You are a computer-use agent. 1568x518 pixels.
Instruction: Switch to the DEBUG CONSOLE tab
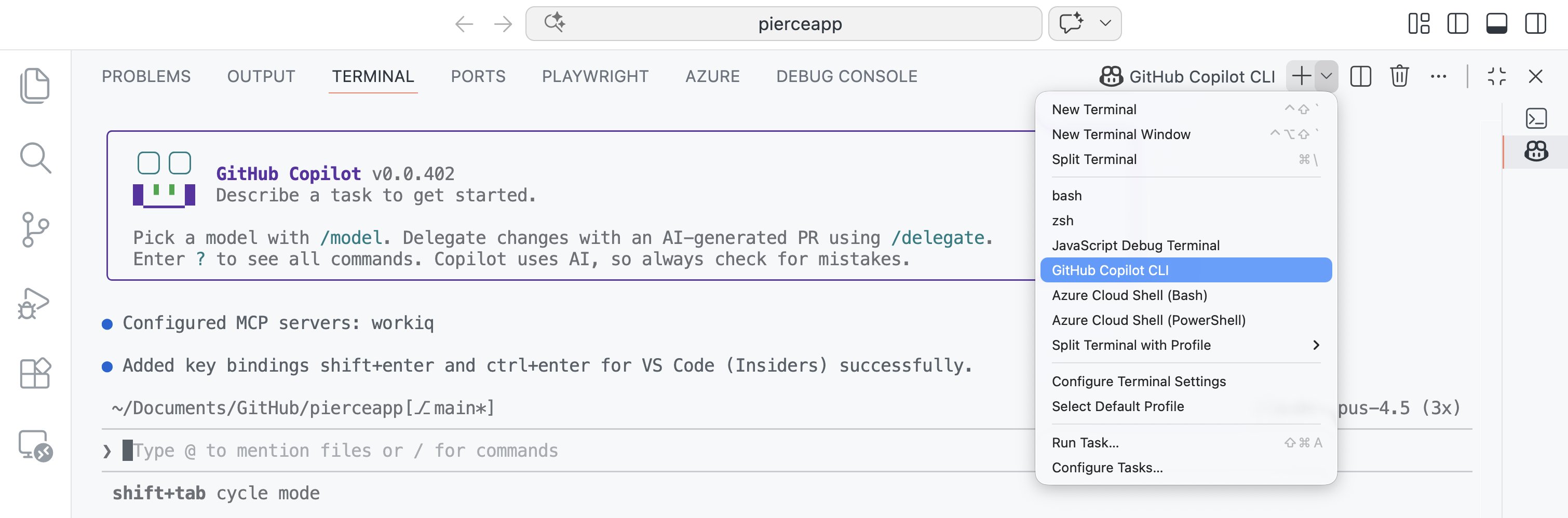(846, 76)
